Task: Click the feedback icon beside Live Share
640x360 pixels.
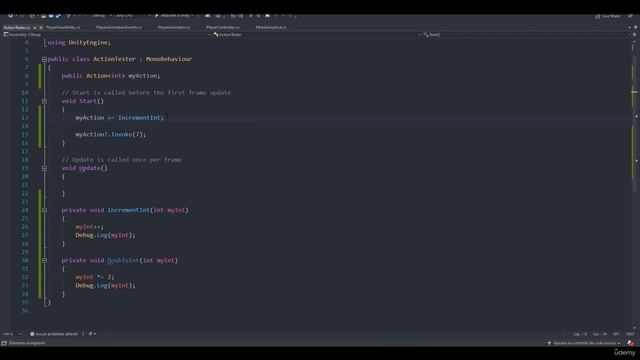Action: 631,16
